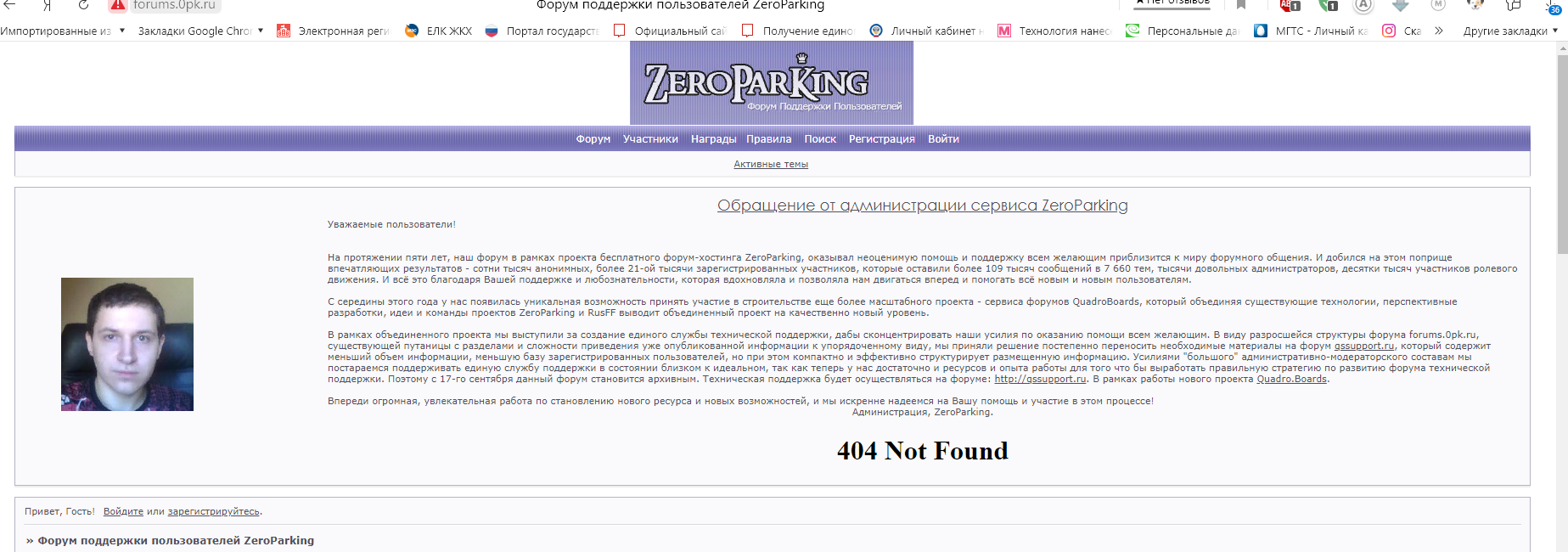
Task: Show hidden bookmarks with the double chevron
Action: pos(1439,31)
